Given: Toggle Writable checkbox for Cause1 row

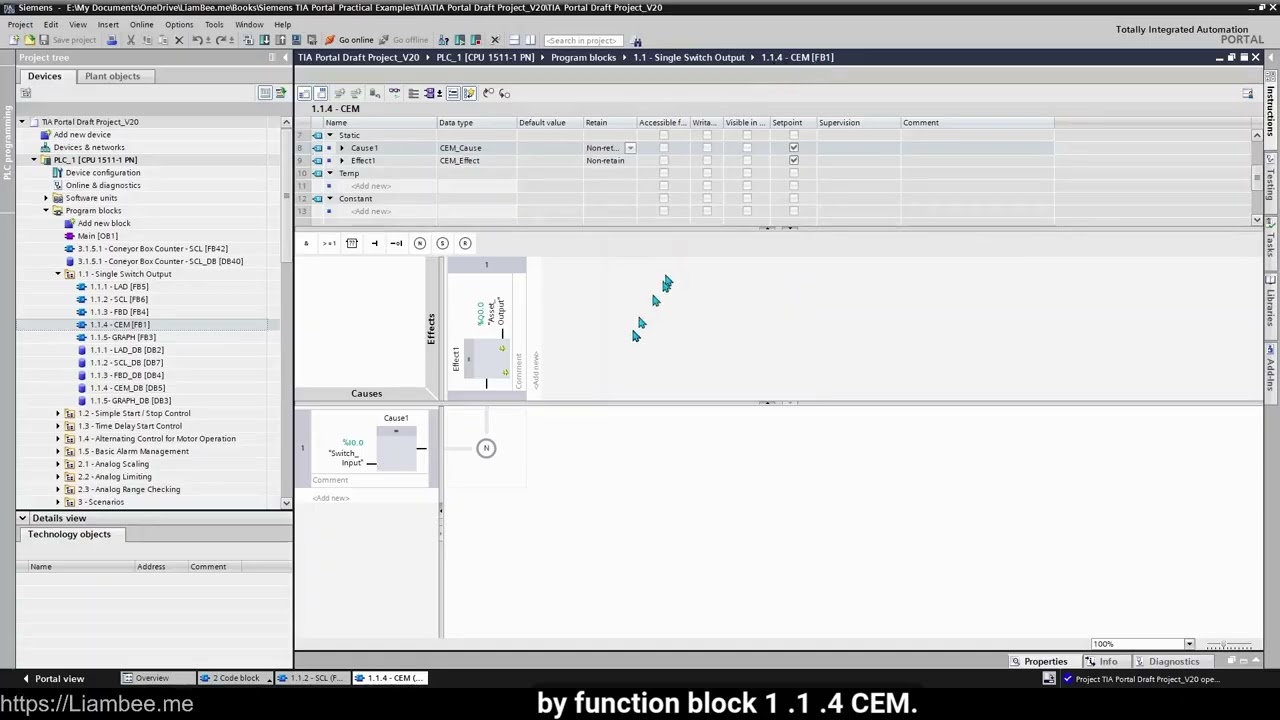Looking at the screenshot, I should coord(707,148).
